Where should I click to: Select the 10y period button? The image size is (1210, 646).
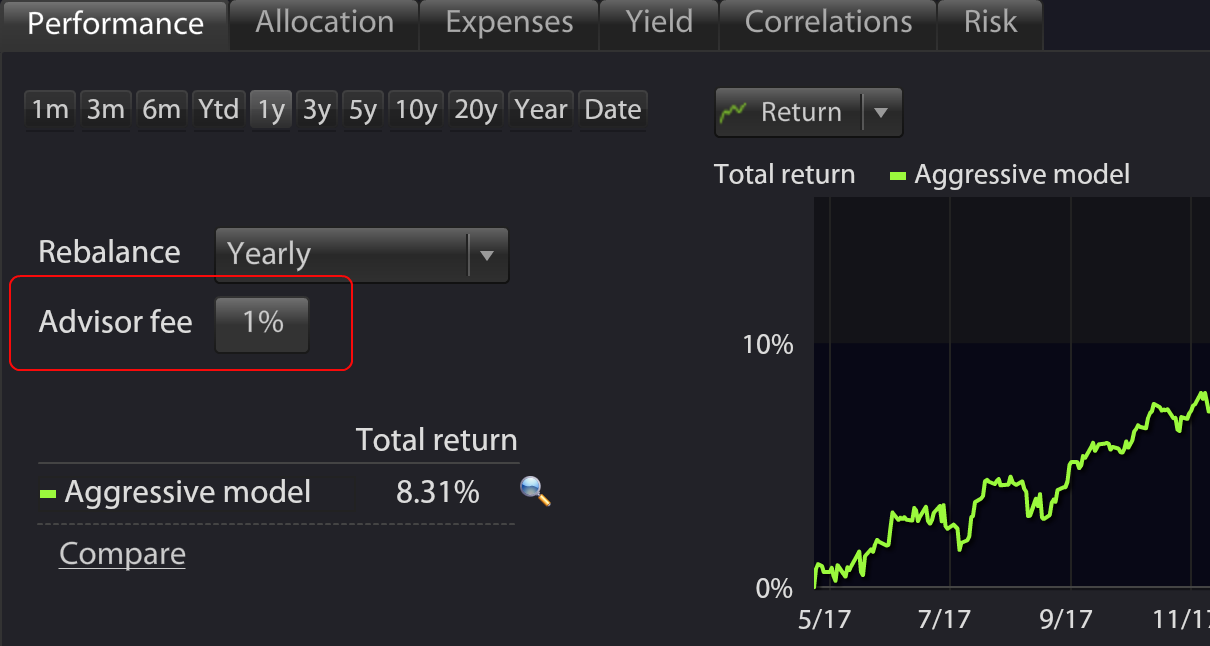(x=416, y=110)
